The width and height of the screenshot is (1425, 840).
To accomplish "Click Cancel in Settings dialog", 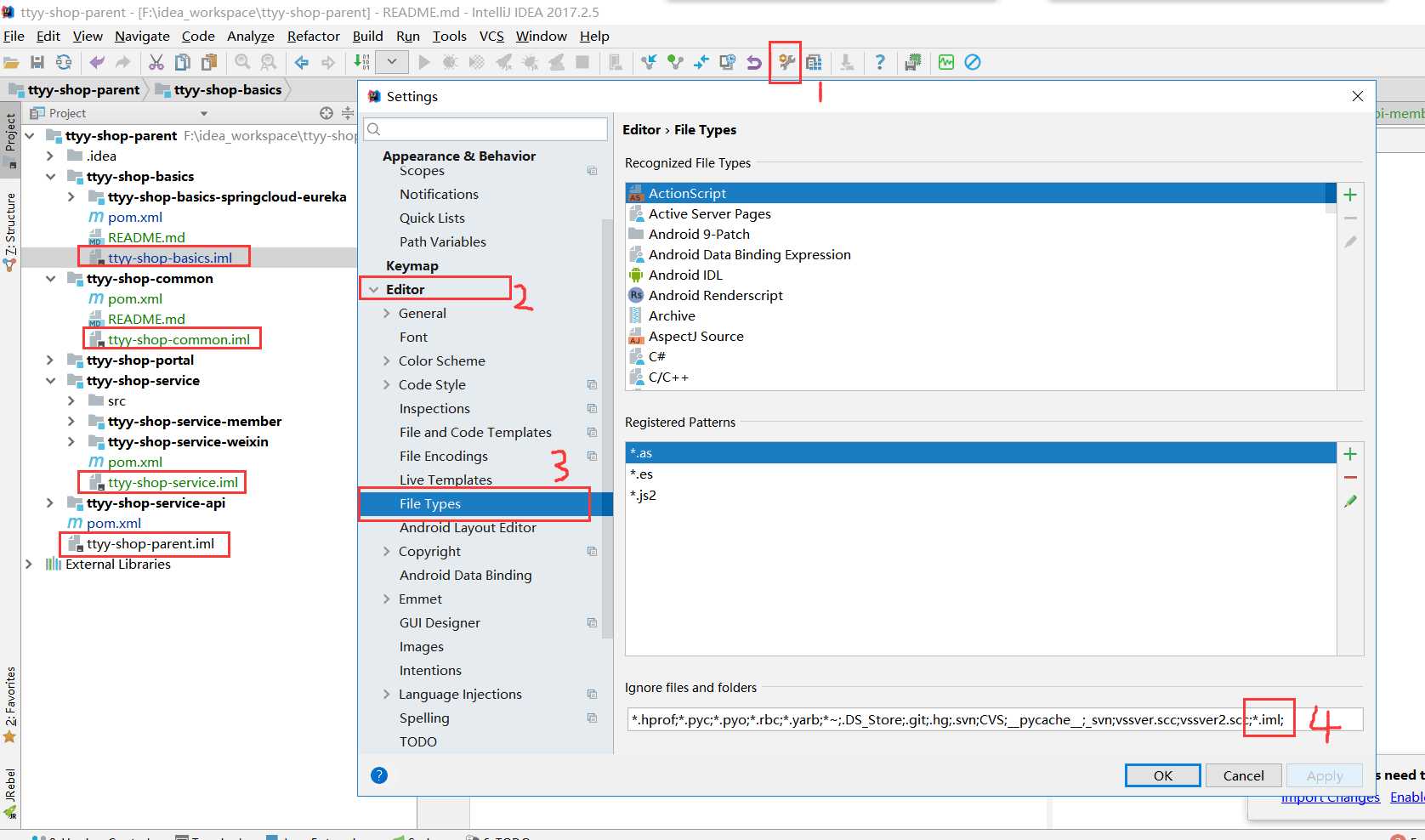I will (1243, 775).
